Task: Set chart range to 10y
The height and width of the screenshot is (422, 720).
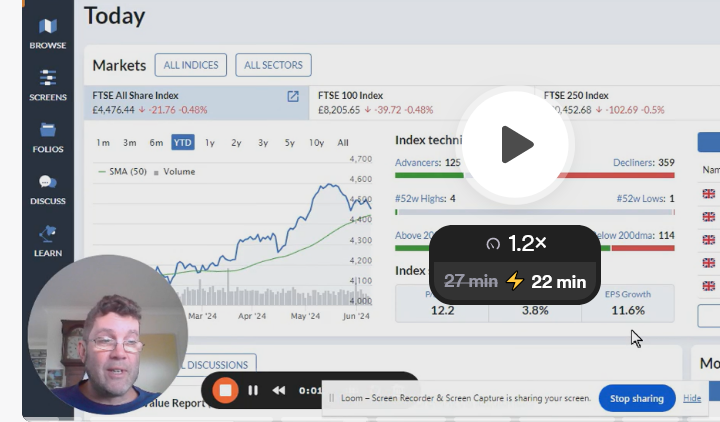Action: (x=316, y=142)
